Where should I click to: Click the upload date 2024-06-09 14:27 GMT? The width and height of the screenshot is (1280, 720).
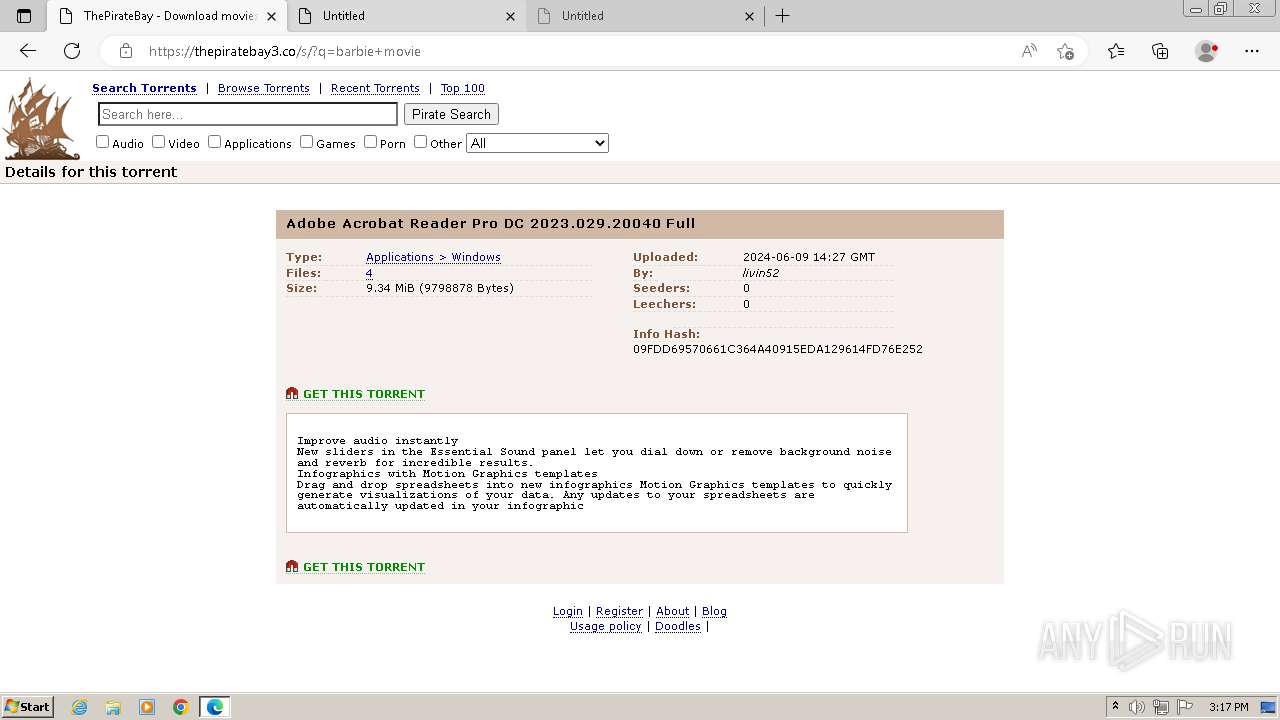[809, 257]
